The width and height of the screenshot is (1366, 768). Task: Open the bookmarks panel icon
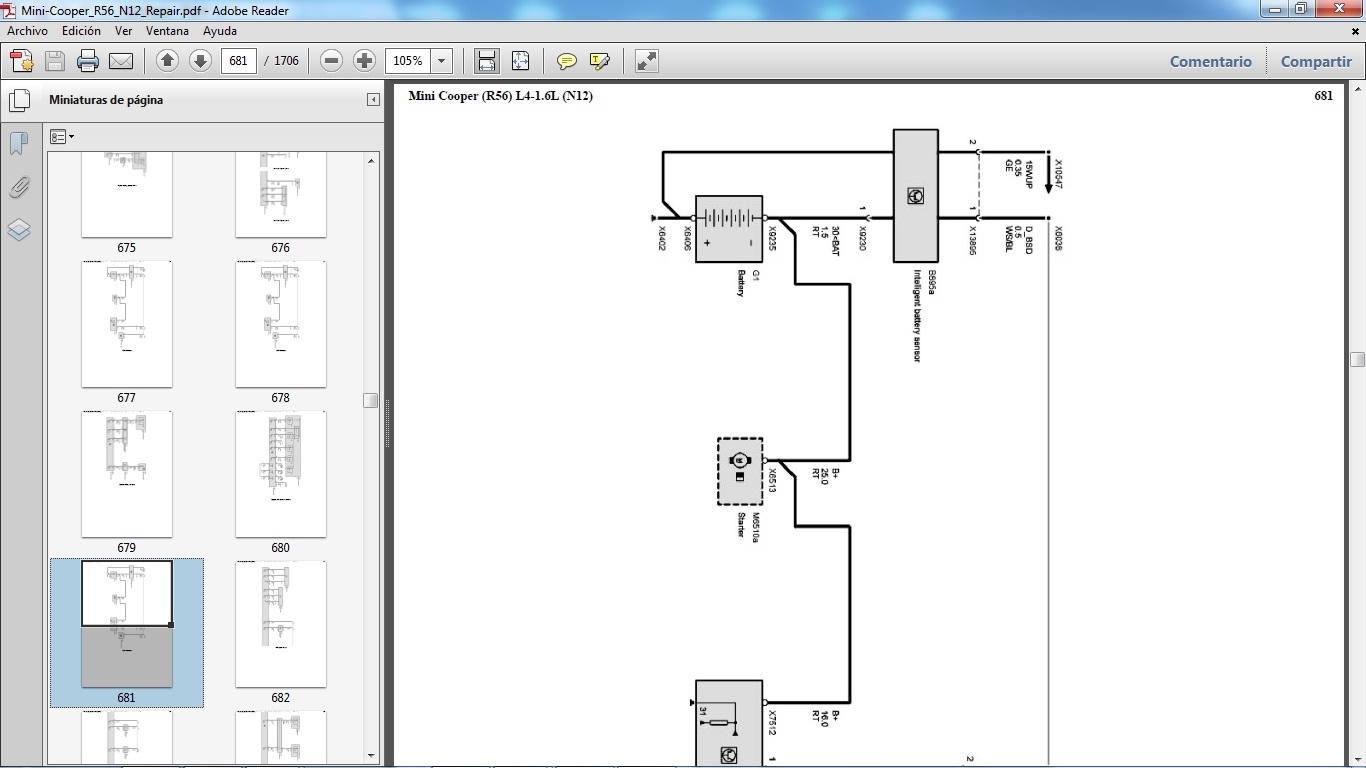coord(19,144)
